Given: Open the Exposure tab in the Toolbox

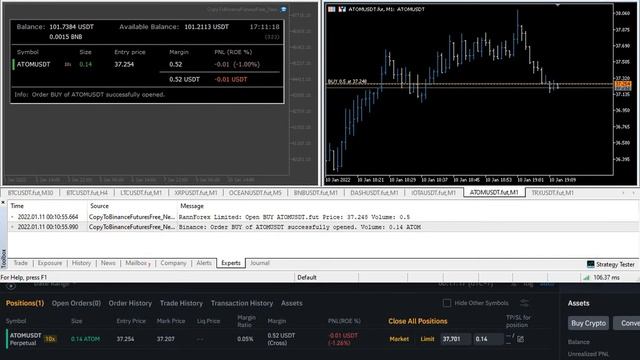Looking at the screenshot, I should tap(50, 263).
